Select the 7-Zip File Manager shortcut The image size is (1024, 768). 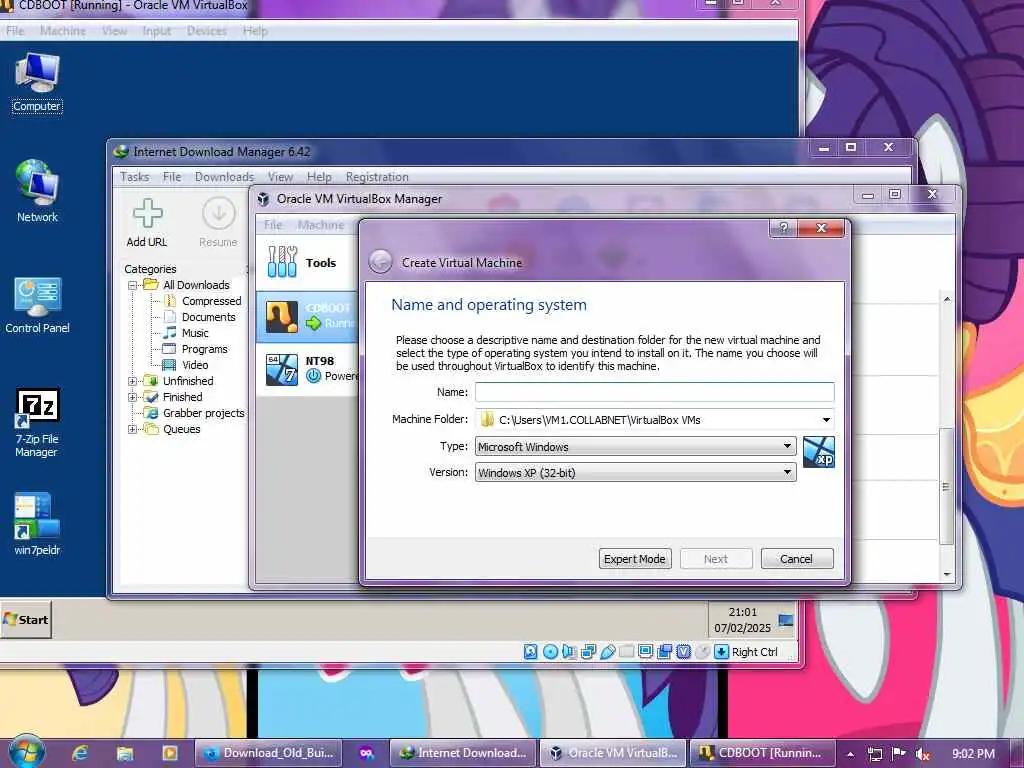click(x=37, y=423)
